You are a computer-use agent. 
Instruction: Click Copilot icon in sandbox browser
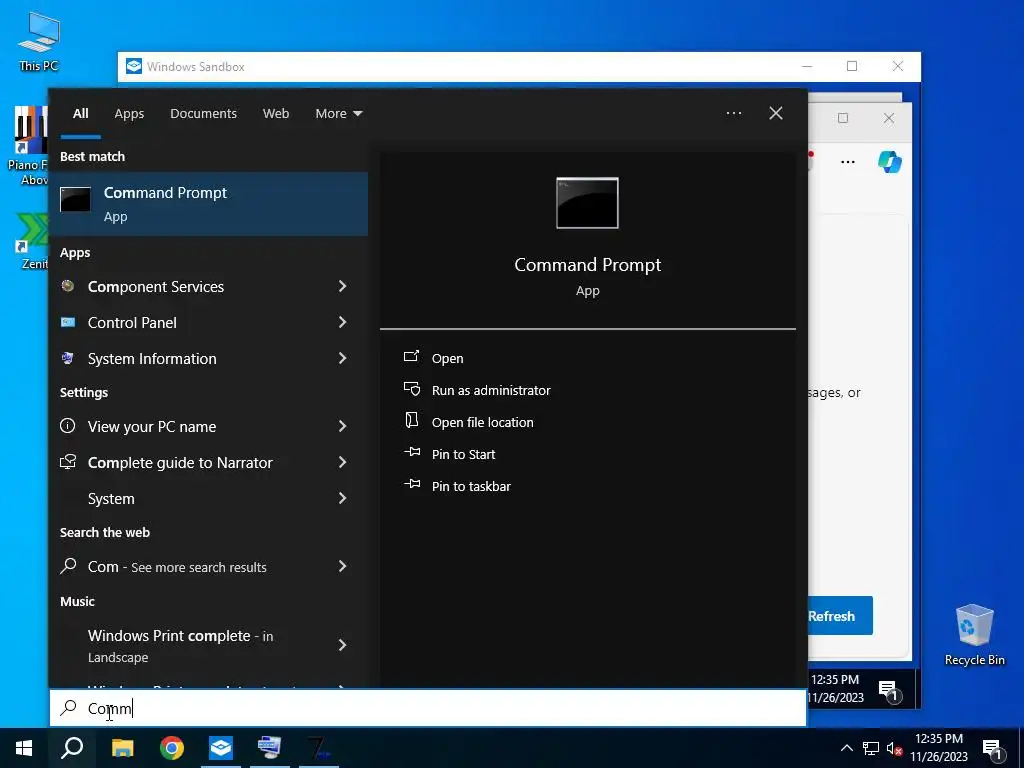pyautogui.click(x=889, y=161)
